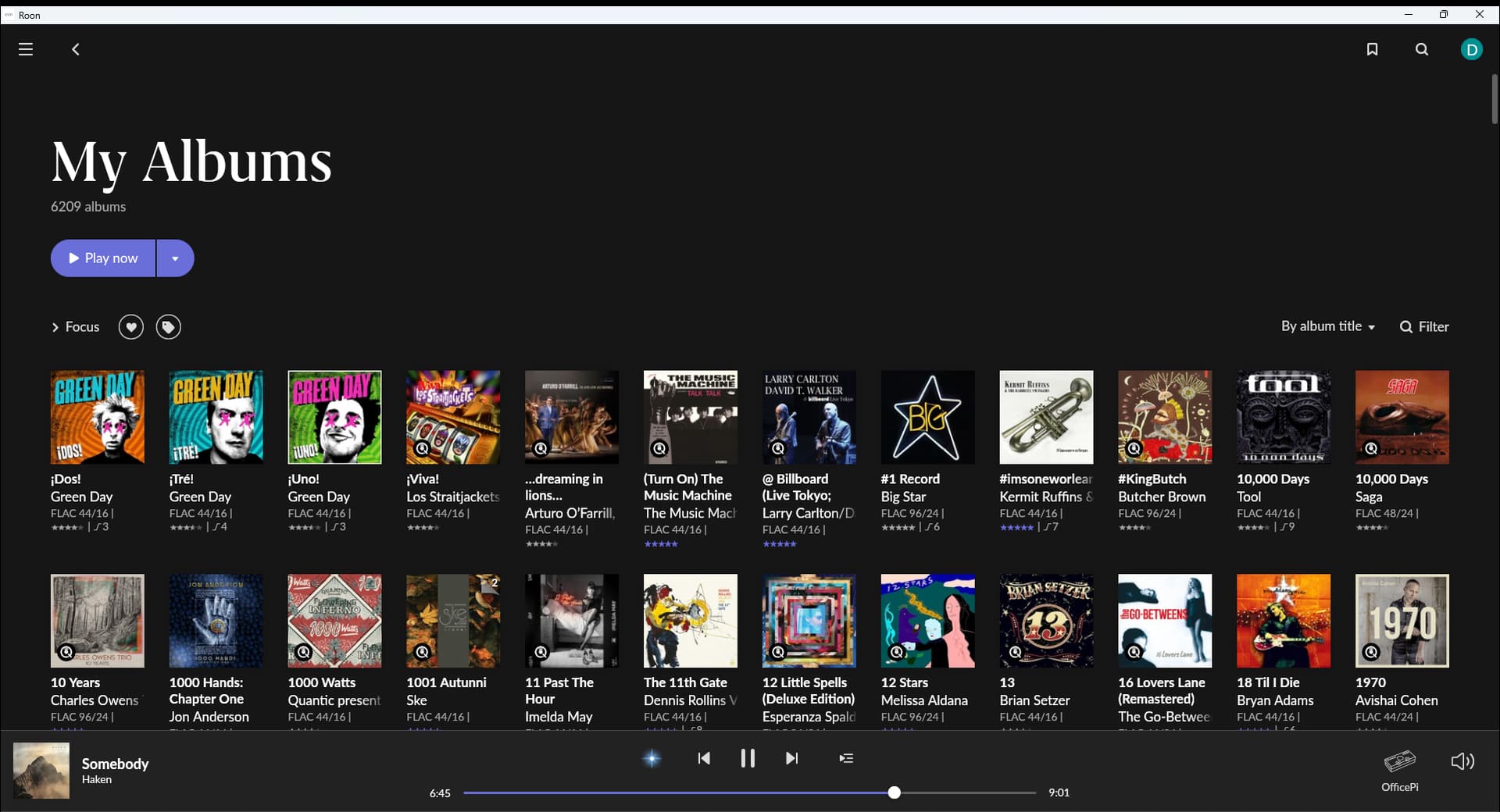This screenshot has width=1500, height=812.
Task: Open the Melissa Aldana artist link
Action: [924, 700]
